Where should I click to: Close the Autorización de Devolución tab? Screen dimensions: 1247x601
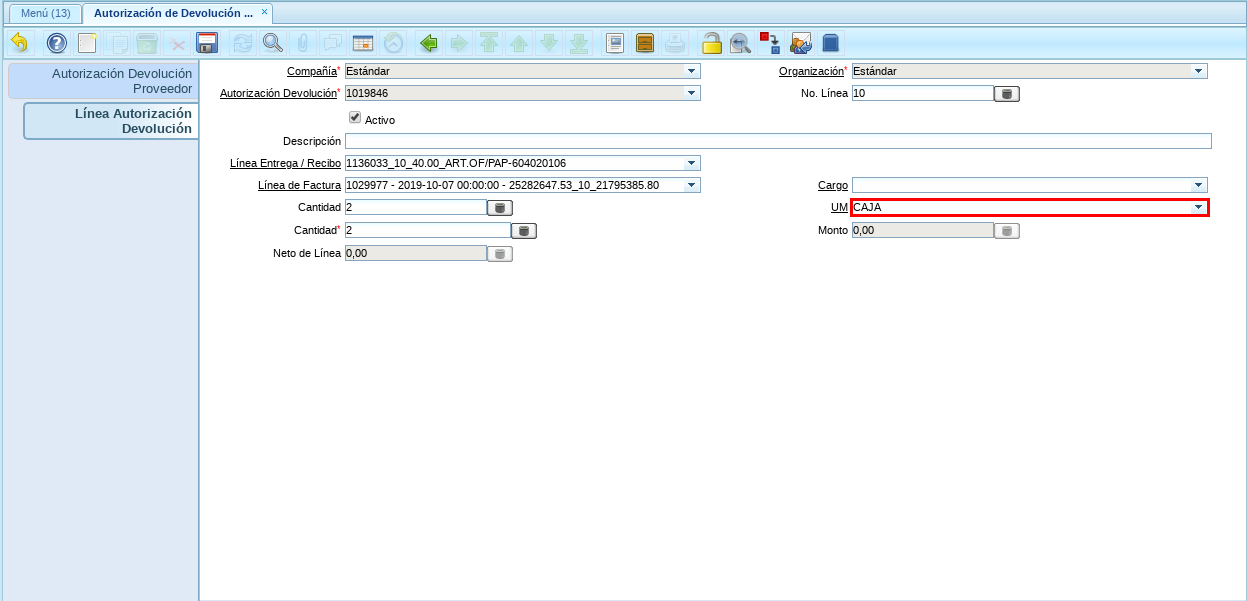click(x=264, y=12)
